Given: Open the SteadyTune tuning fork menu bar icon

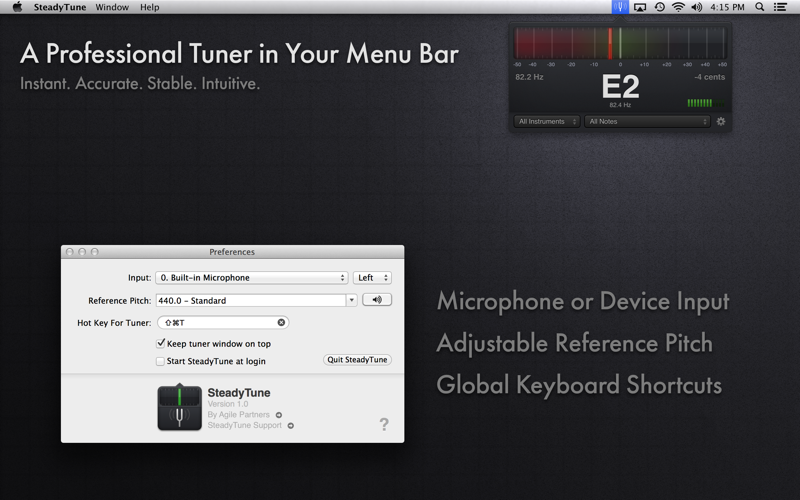Looking at the screenshot, I should 620,7.
